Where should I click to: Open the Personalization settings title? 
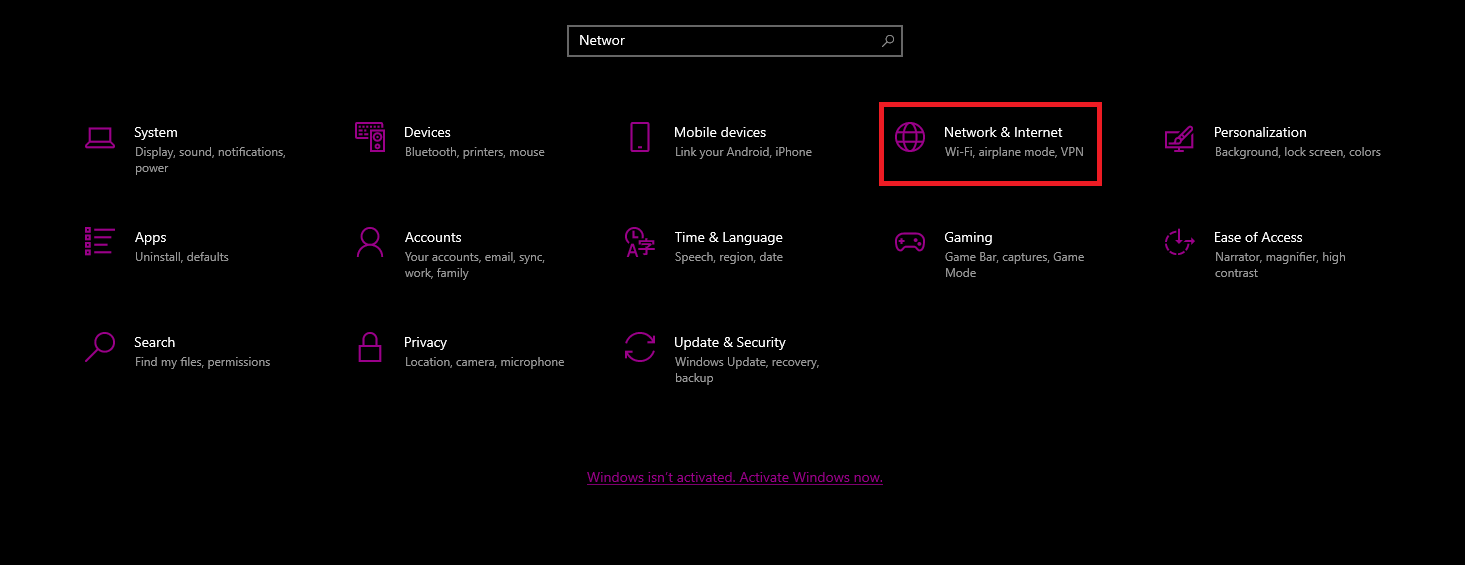(x=1260, y=132)
